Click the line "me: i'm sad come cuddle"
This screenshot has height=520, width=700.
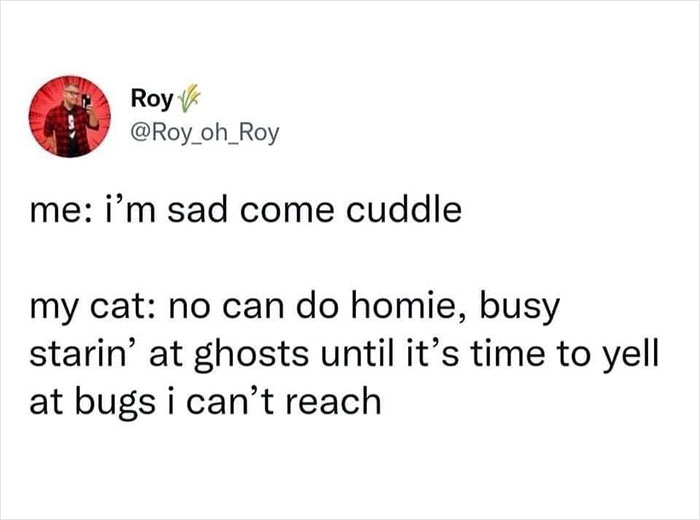[246, 211]
